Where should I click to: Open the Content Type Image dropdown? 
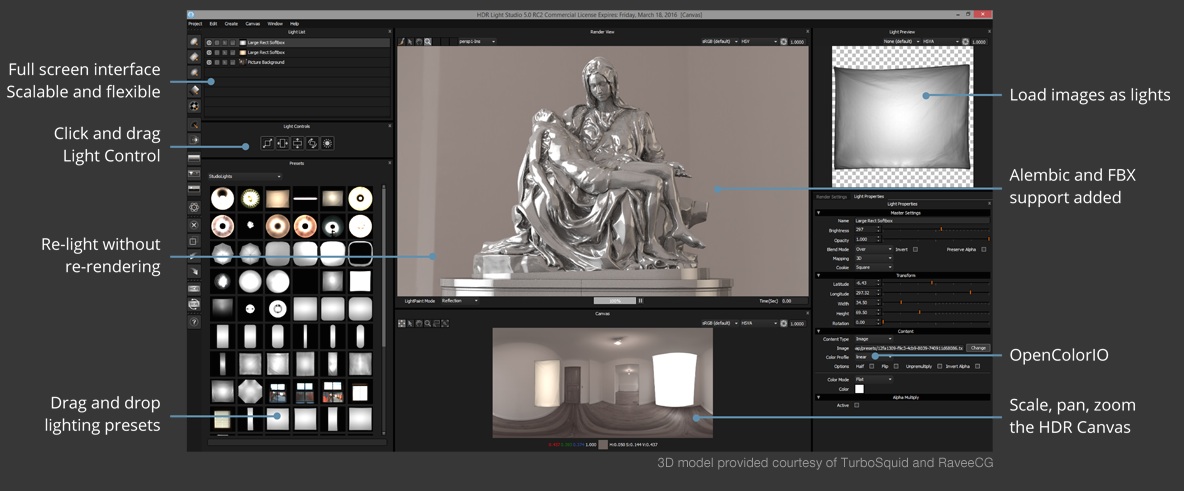click(x=874, y=339)
